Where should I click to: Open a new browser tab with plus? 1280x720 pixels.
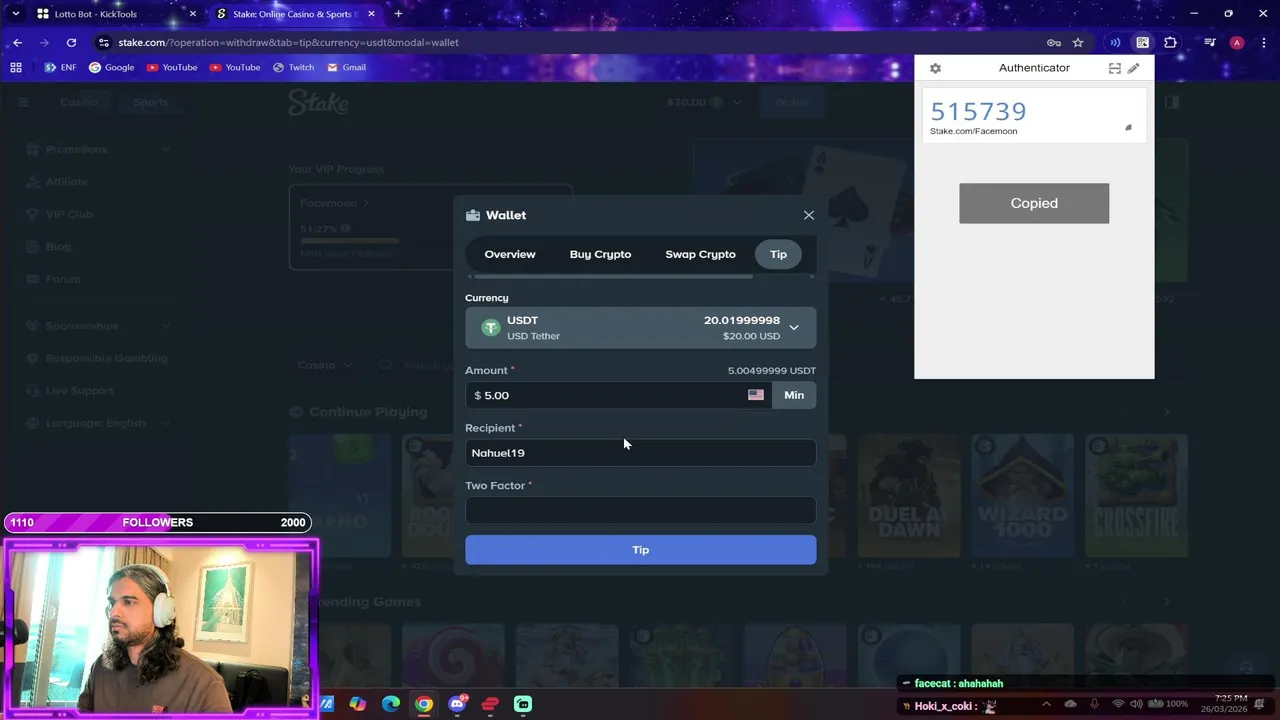(398, 14)
